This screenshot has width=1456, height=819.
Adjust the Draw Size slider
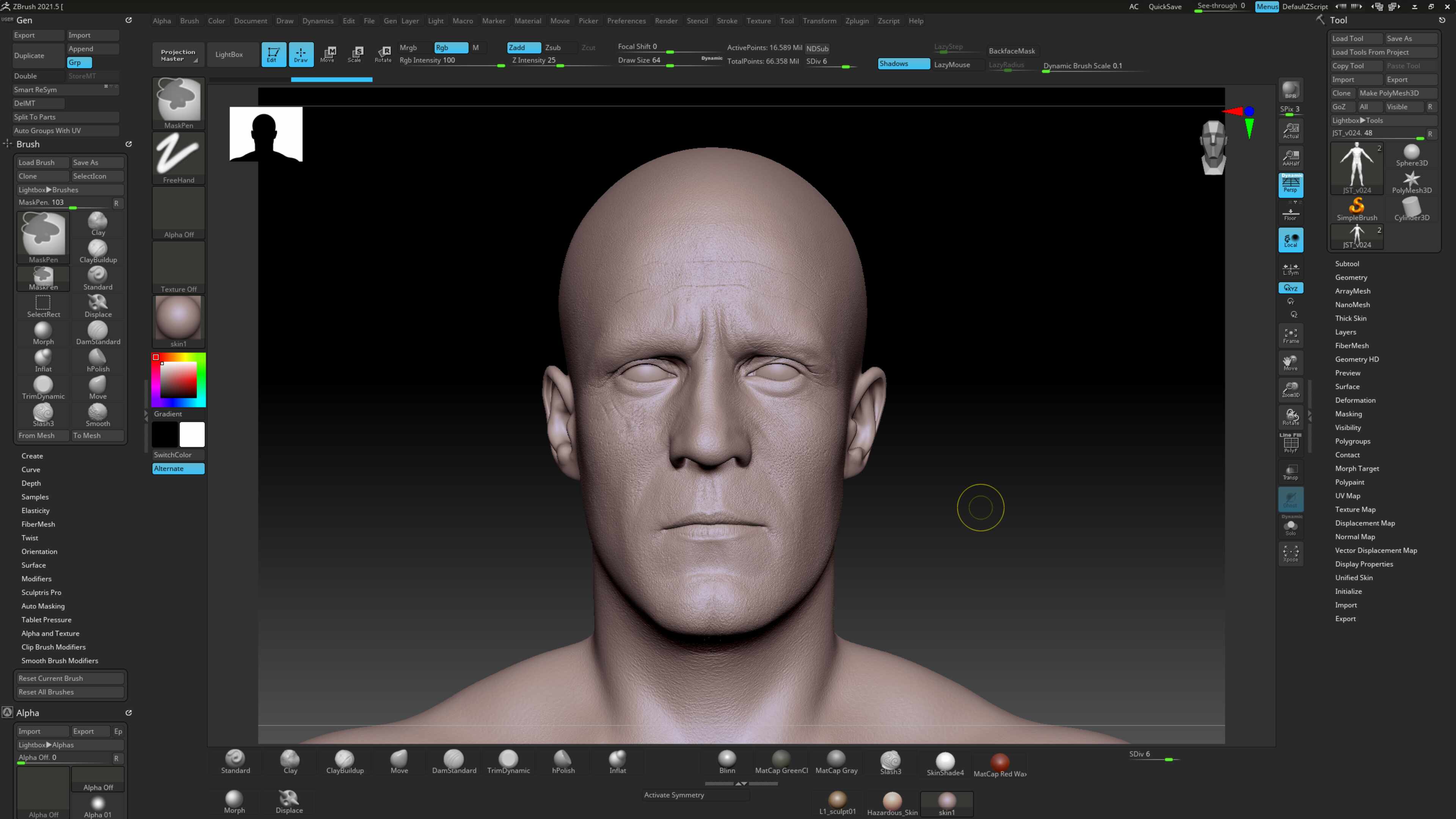click(670, 61)
